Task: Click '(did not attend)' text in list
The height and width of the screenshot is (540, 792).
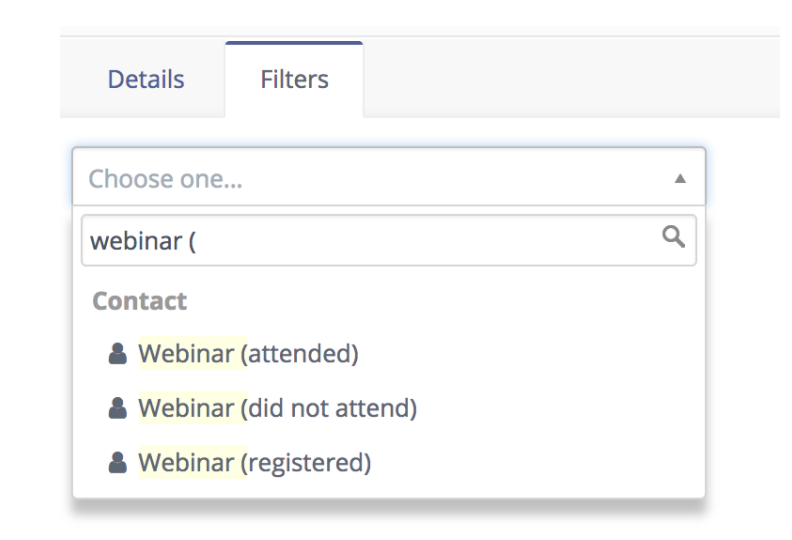Action: click(x=329, y=408)
